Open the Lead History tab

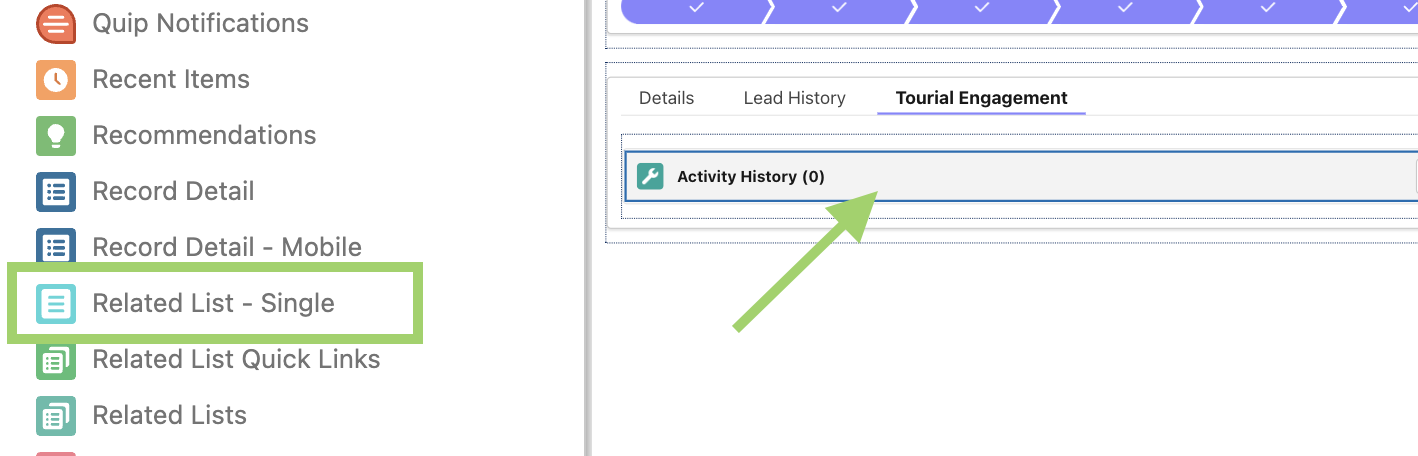(x=794, y=98)
